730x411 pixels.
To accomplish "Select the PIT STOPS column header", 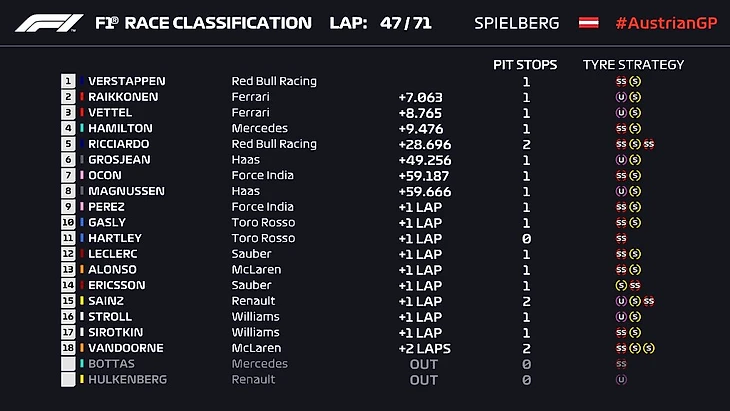I will pyautogui.click(x=526, y=65).
